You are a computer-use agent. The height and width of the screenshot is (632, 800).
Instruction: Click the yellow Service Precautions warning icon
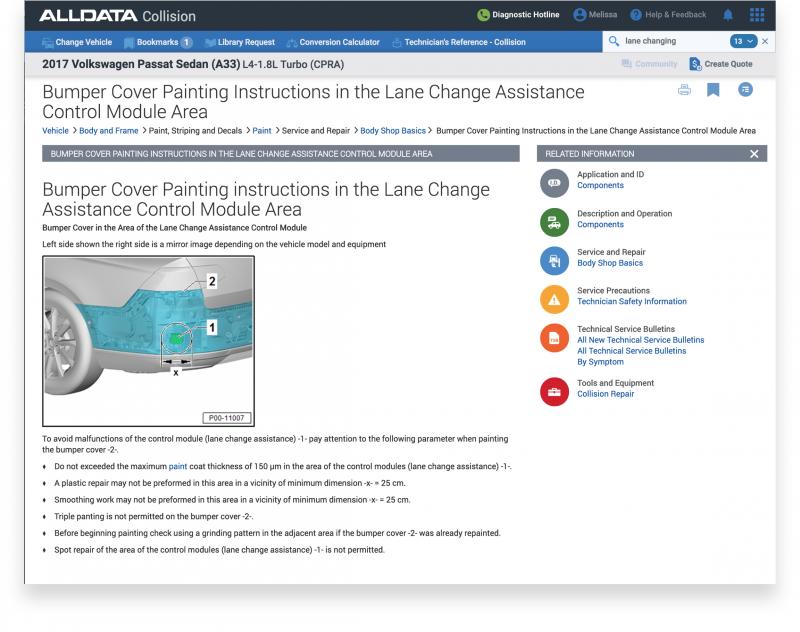tap(554, 299)
